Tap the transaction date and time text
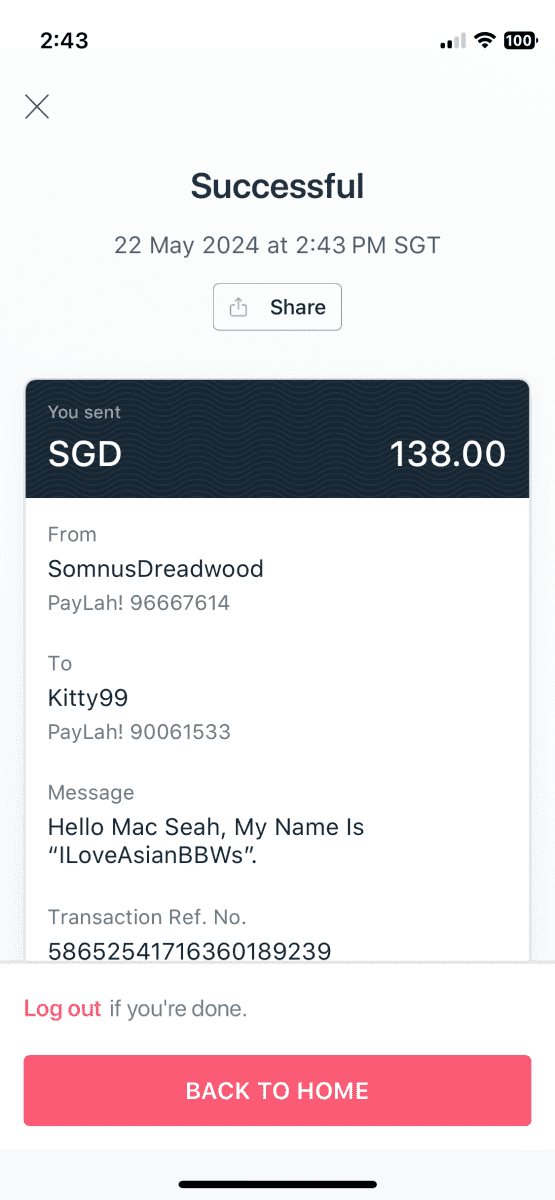 pyautogui.click(x=277, y=245)
